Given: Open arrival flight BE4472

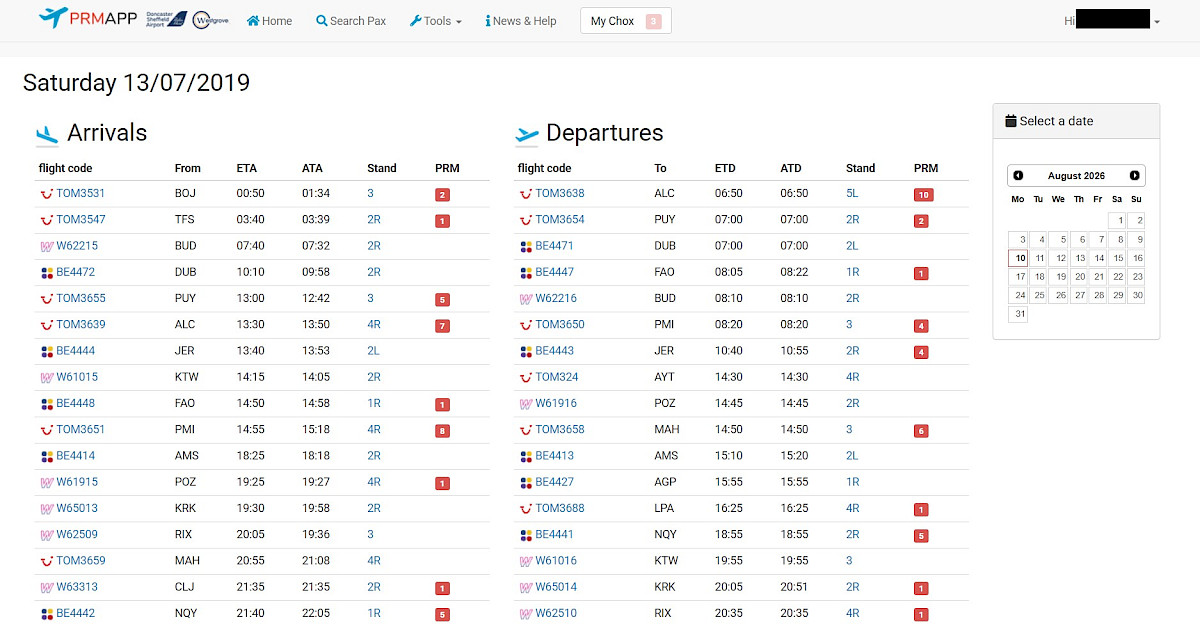Looking at the screenshot, I should (x=75, y=272).
